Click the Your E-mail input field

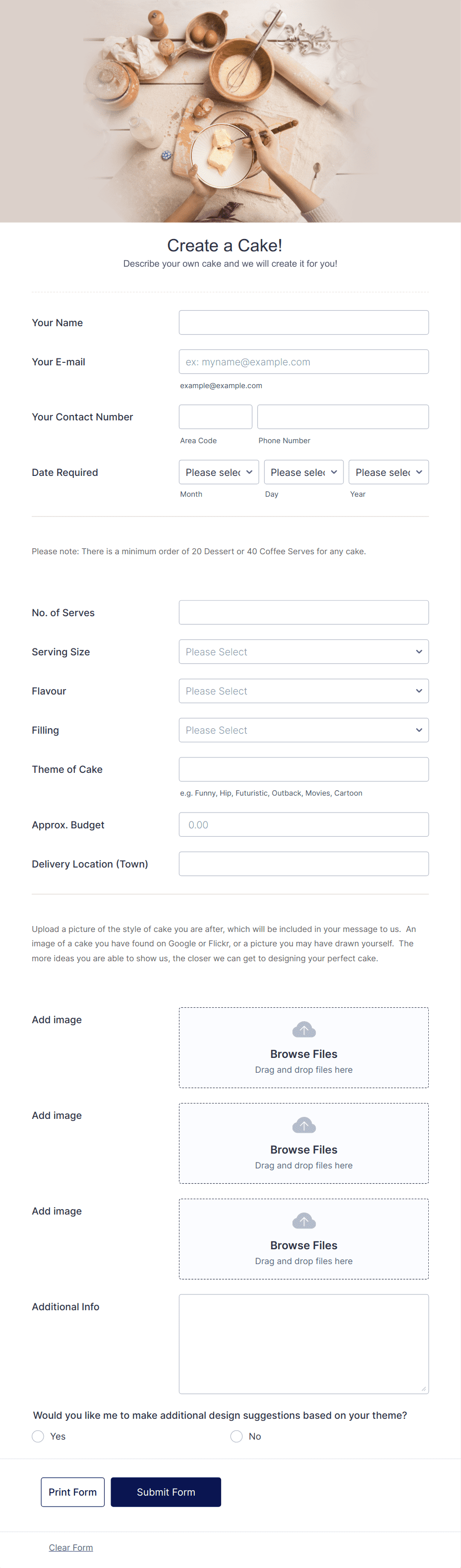(x=303, y=361)
